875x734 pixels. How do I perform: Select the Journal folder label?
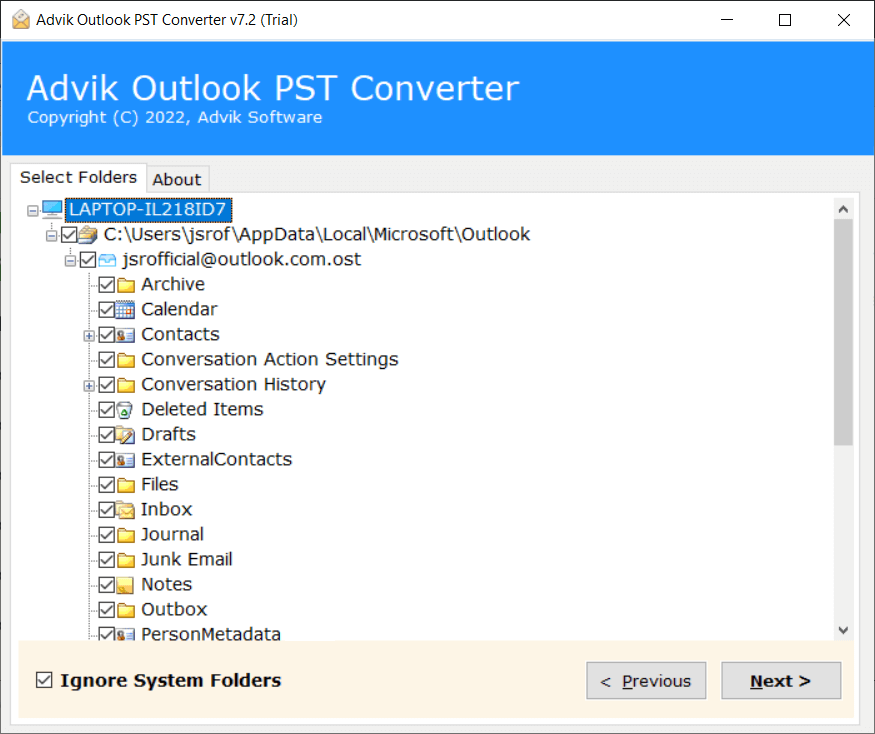(x=172, y=535)
